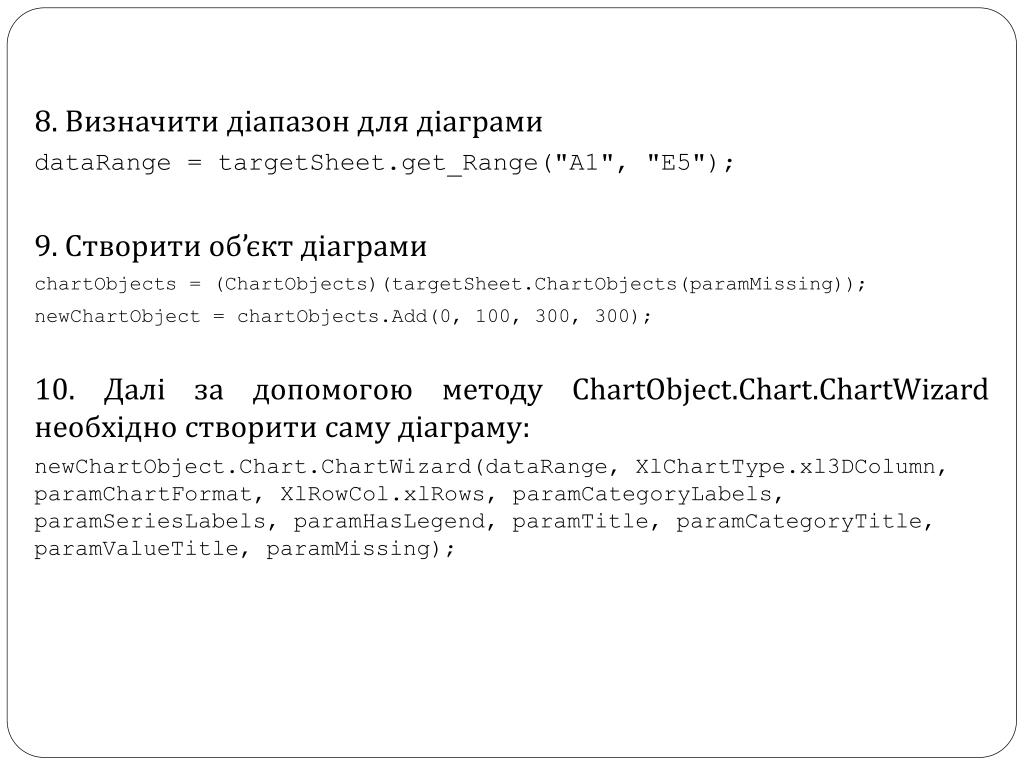
Task: Click the chartObjects assignment code line
Action: point(450,284)
